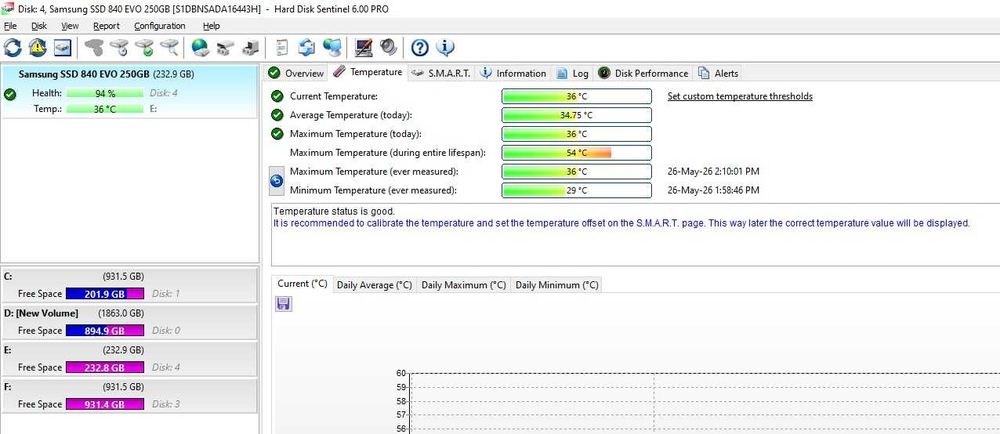Click the disk with clock toolbar icon
Screen dimensions: 1000x434
click(119, 47)
